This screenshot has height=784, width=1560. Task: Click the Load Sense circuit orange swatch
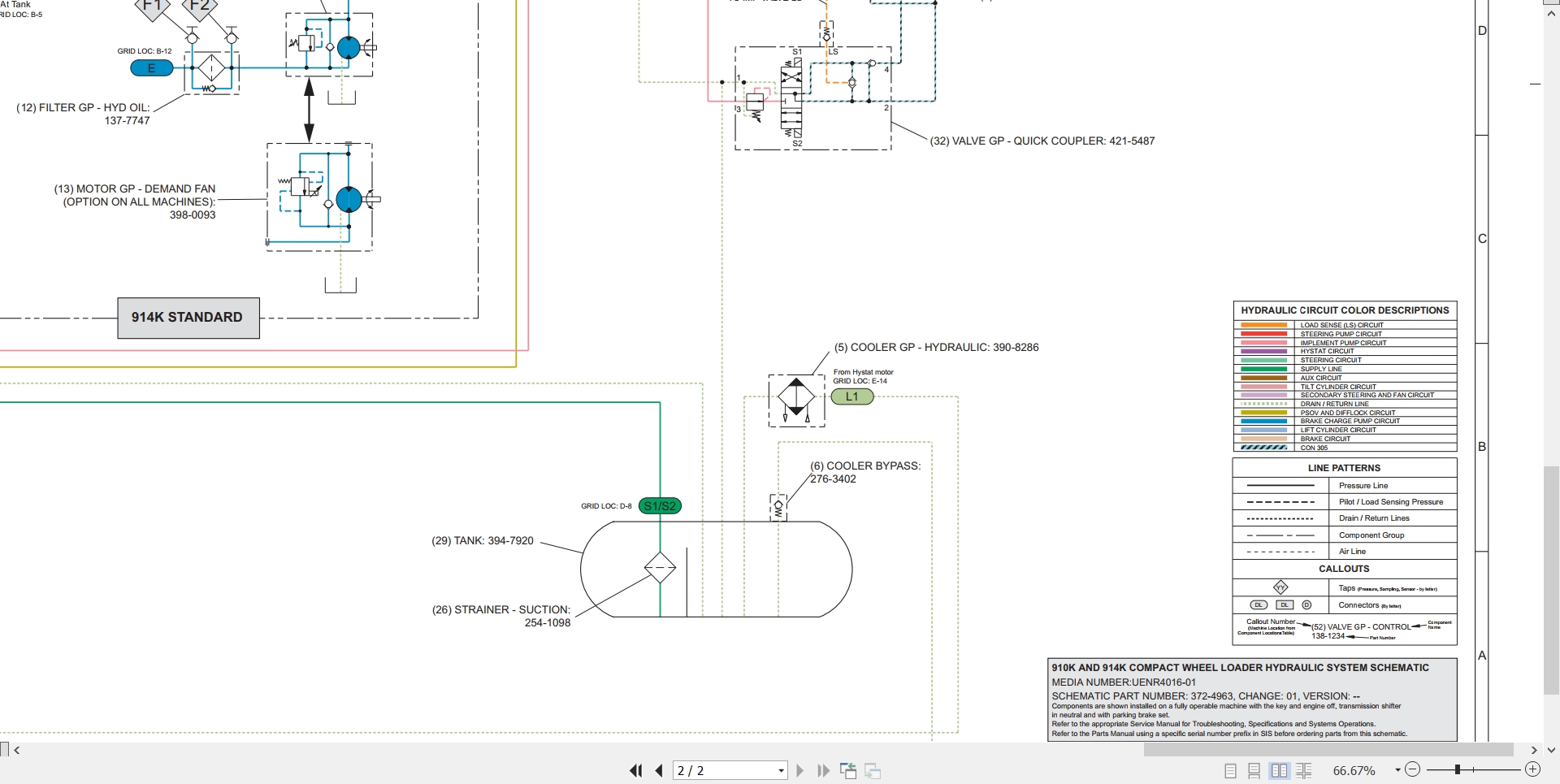(x=1263, y=325)
